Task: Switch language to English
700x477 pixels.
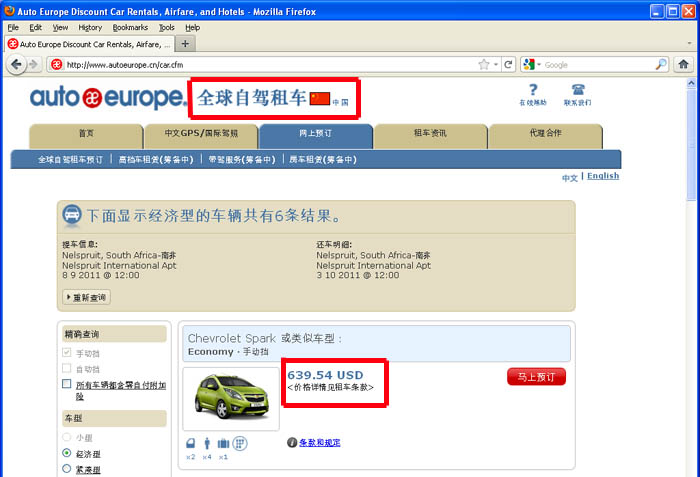Action: pos(603,176)
